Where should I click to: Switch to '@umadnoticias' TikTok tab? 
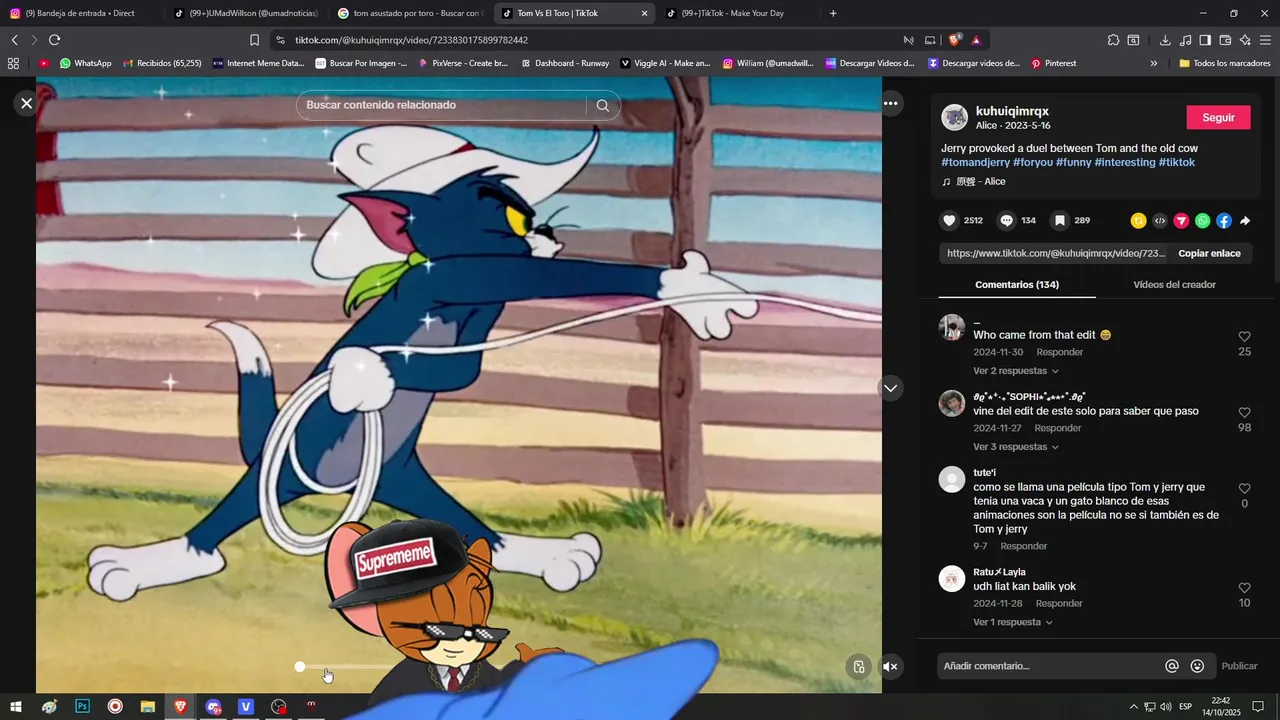click(244, 13)
